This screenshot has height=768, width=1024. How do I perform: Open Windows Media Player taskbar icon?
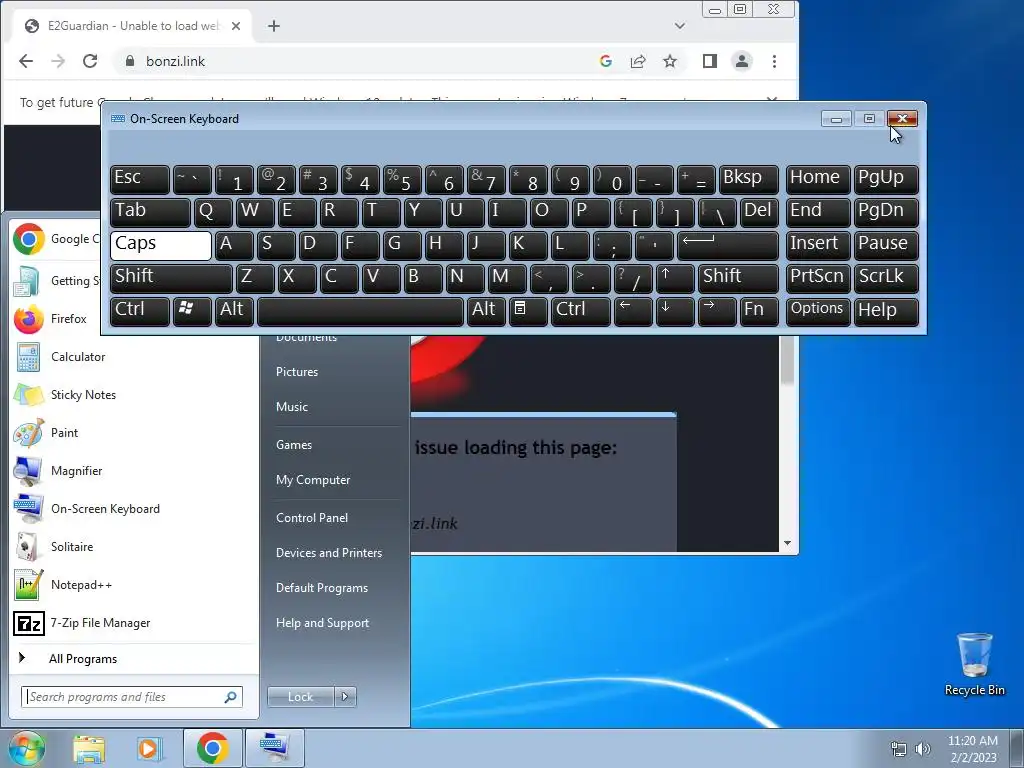[x=149, y=748]
